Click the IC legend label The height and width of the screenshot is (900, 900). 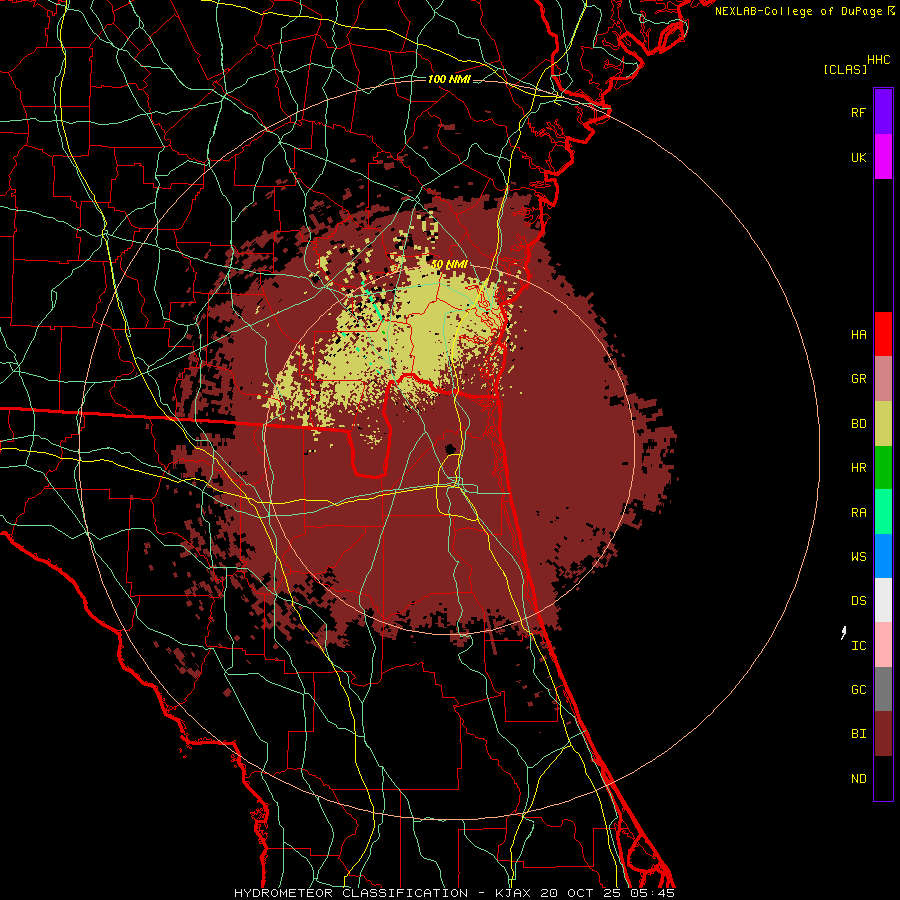(858, 646)
